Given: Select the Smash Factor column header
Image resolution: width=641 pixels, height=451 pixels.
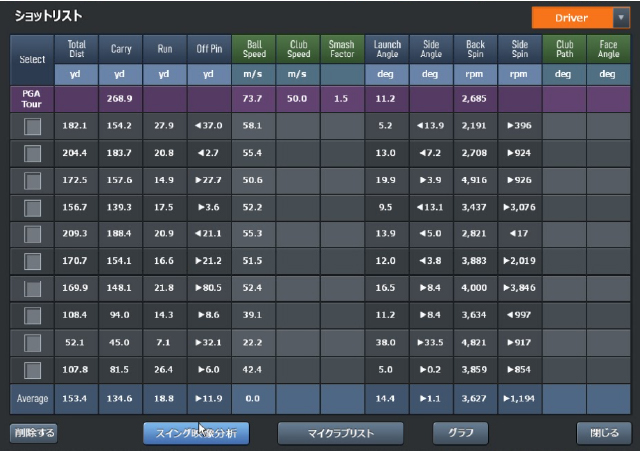Looking at the screenshot, I should (x=342, y=49).
